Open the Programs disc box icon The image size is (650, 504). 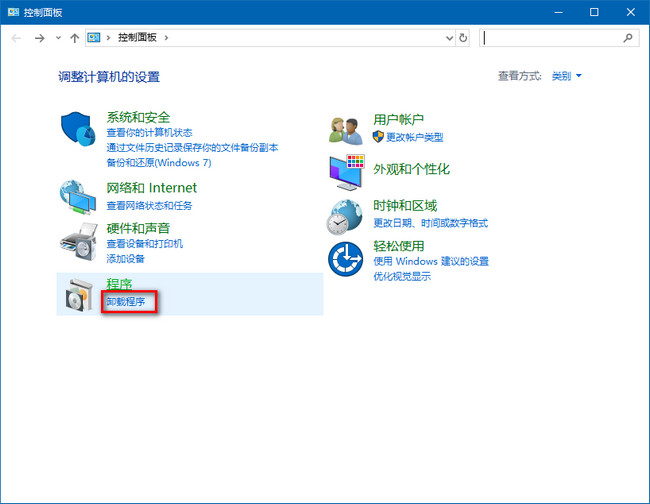tap(79, 295)
